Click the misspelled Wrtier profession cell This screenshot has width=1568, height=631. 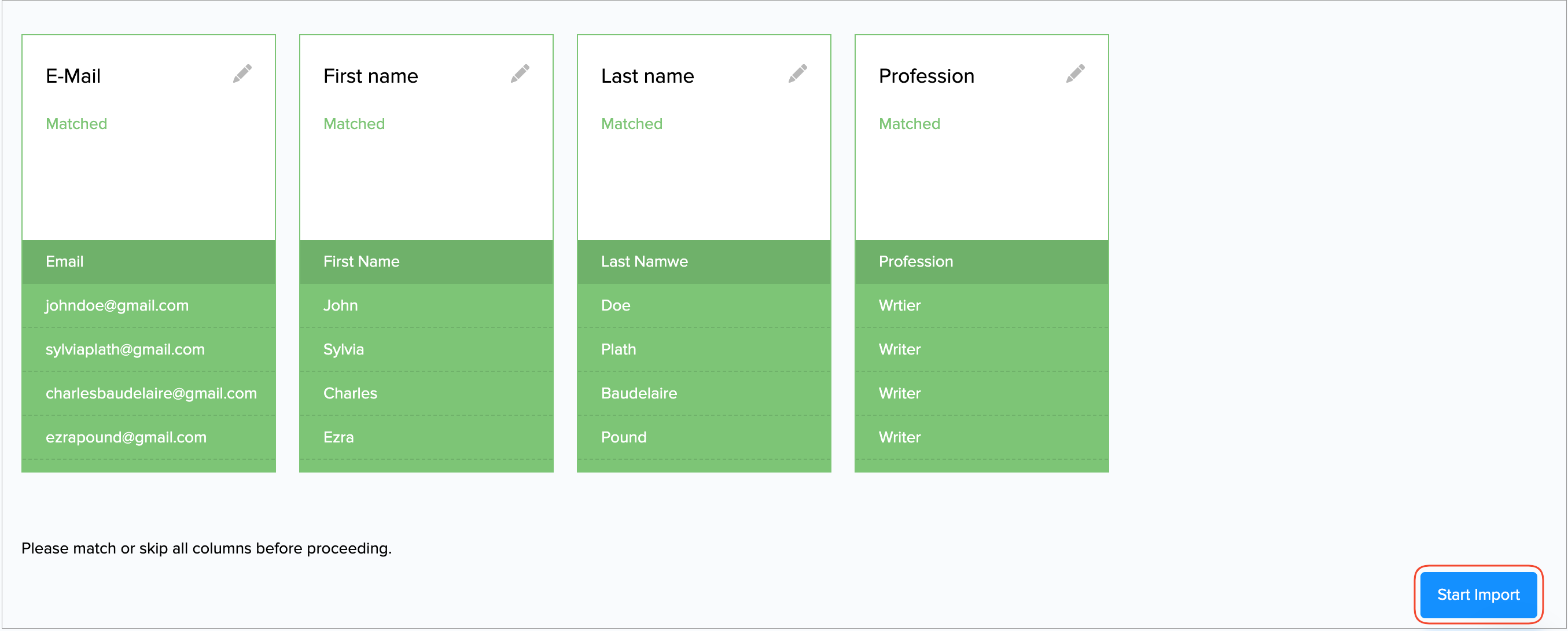[899, 305]
